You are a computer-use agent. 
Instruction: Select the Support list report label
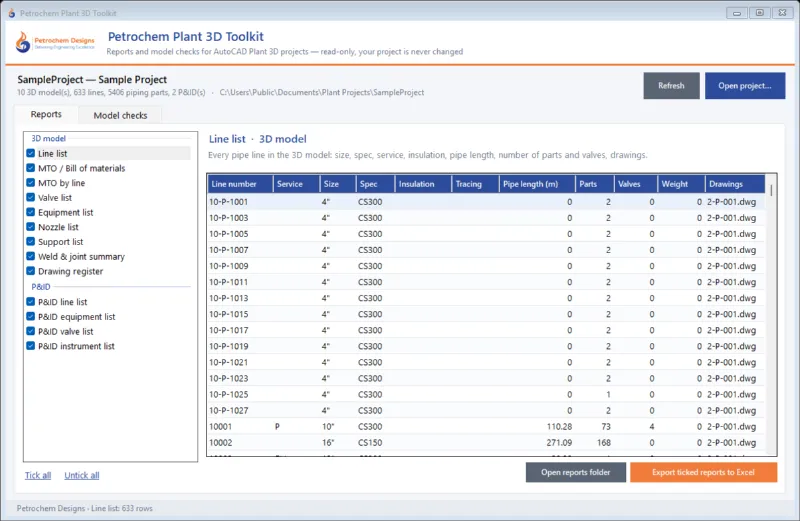(60, 241)
